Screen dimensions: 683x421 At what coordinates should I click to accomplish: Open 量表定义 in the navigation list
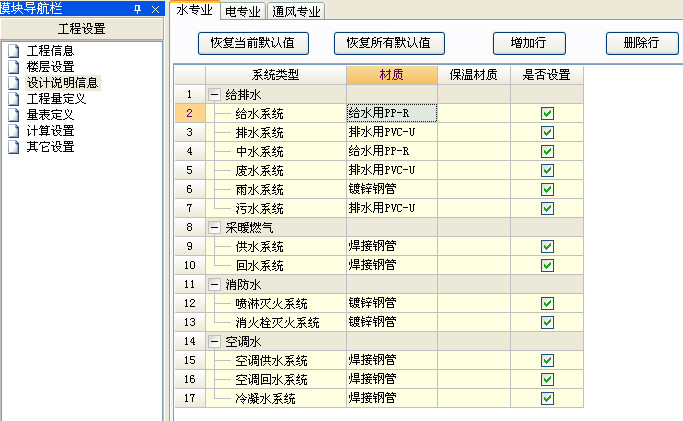point(51,115)
